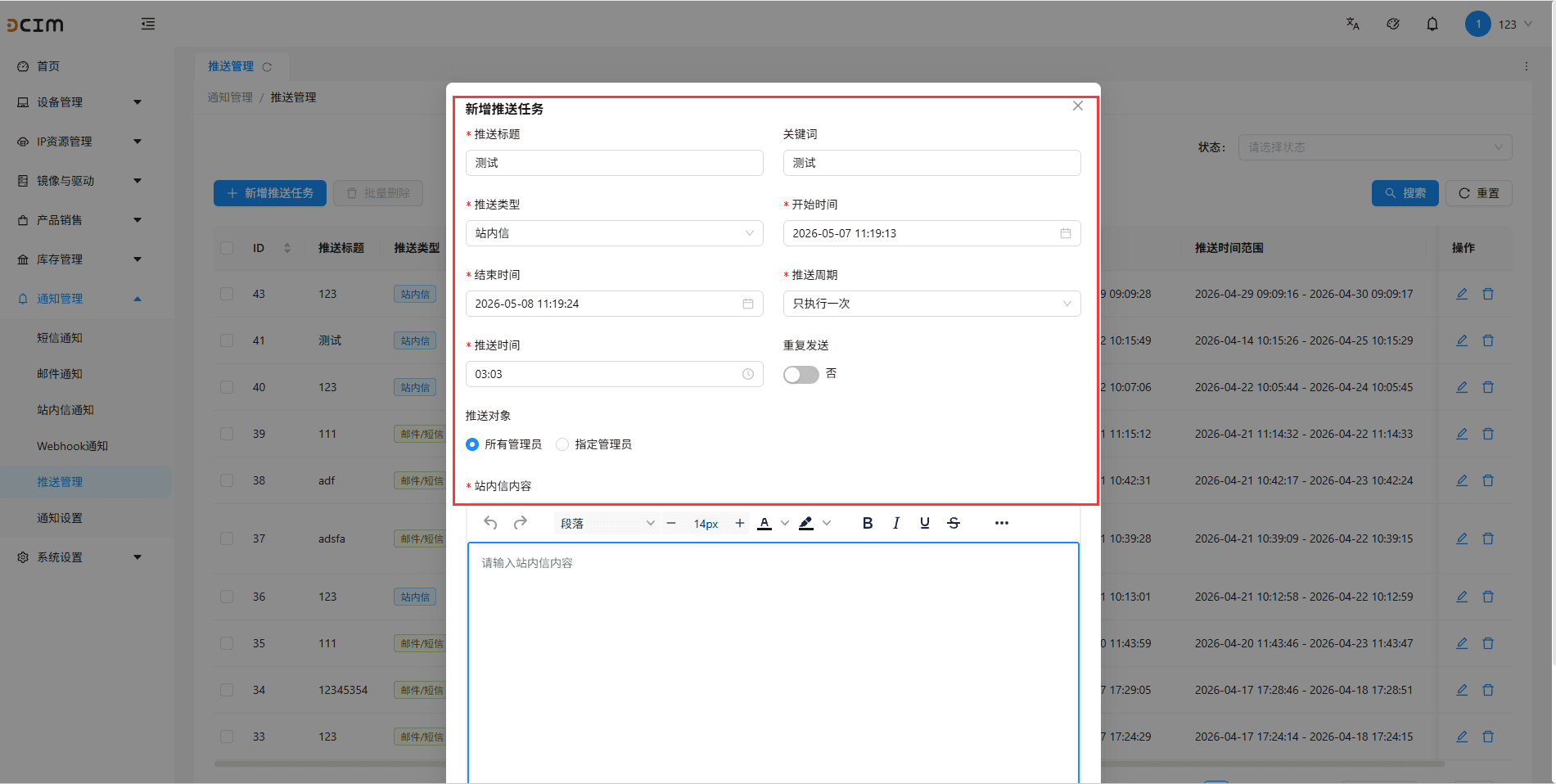
Task: Open the 状态 filter dropdown
Action: point(1375,147)
